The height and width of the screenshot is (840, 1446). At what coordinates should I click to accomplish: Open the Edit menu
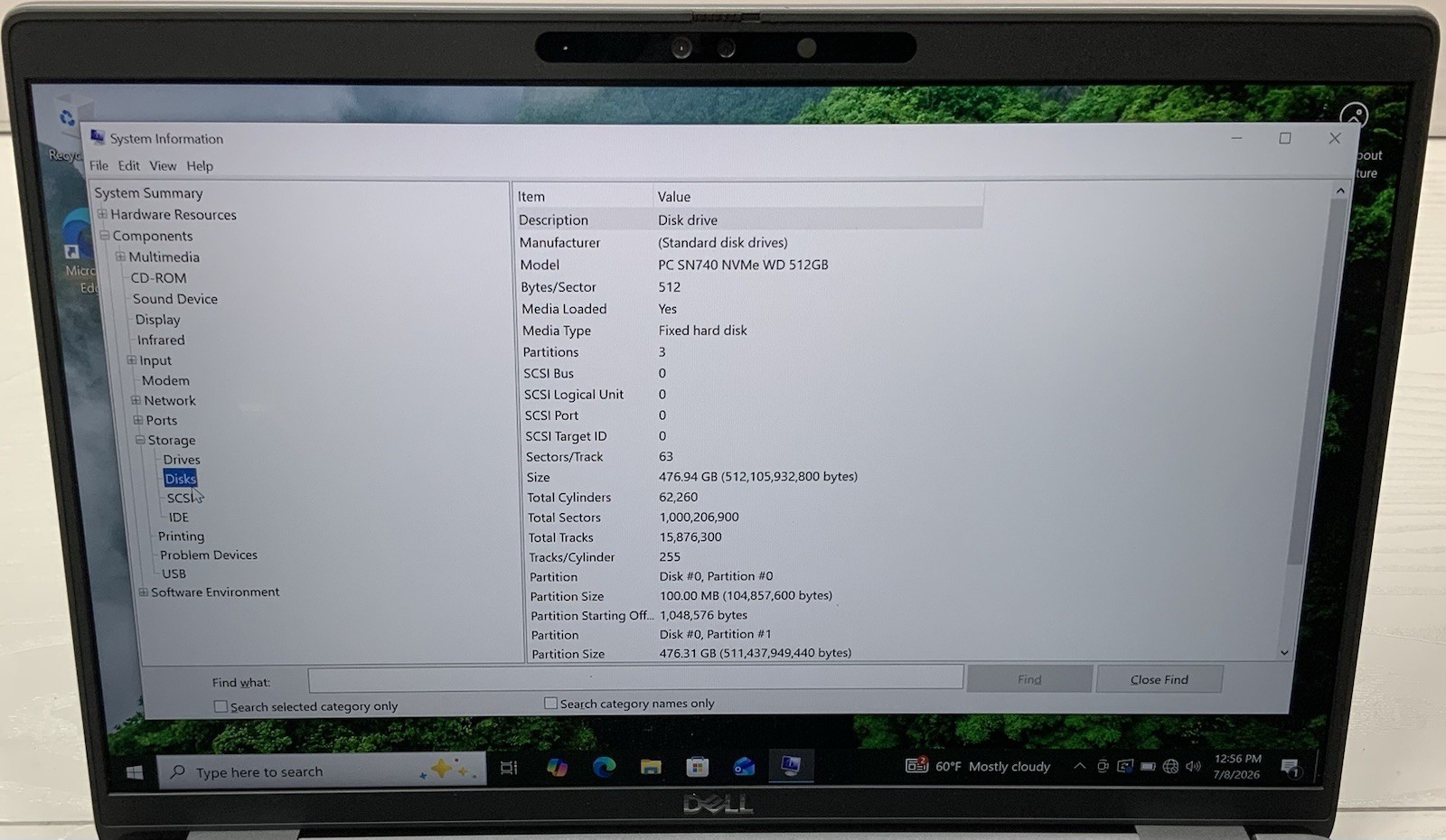pyautogui.click(x=128, y=165)
